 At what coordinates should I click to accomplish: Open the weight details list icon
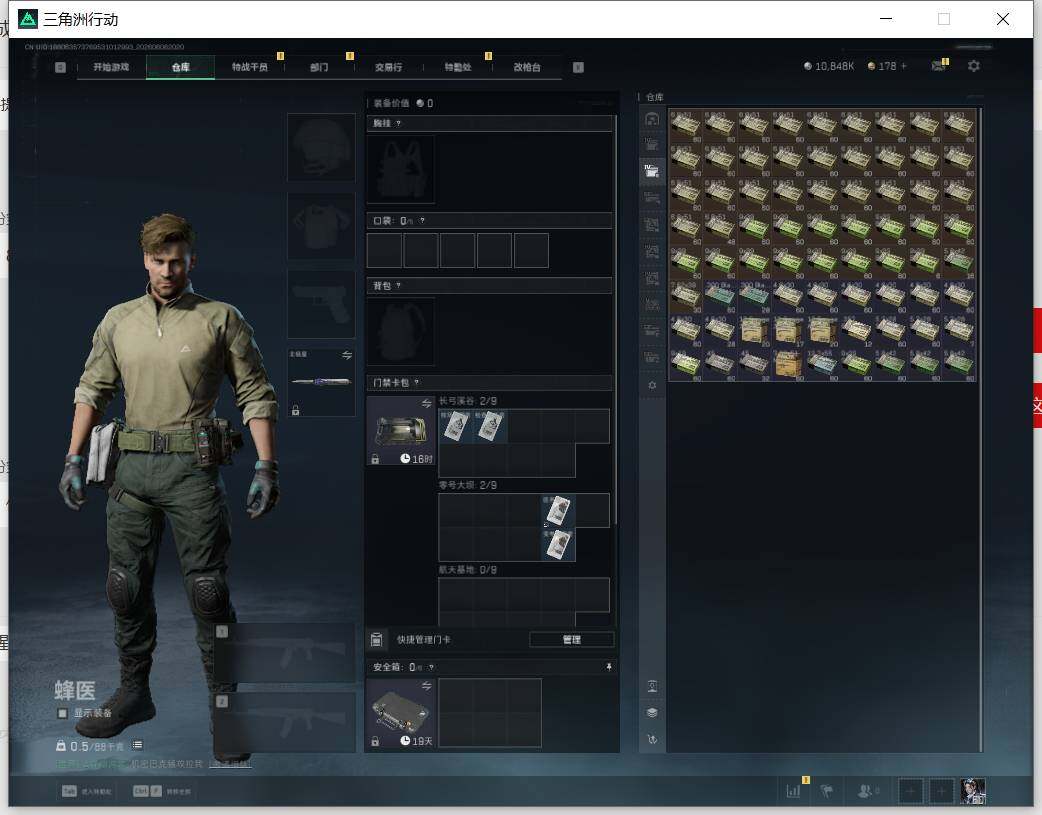pos(137,745)
